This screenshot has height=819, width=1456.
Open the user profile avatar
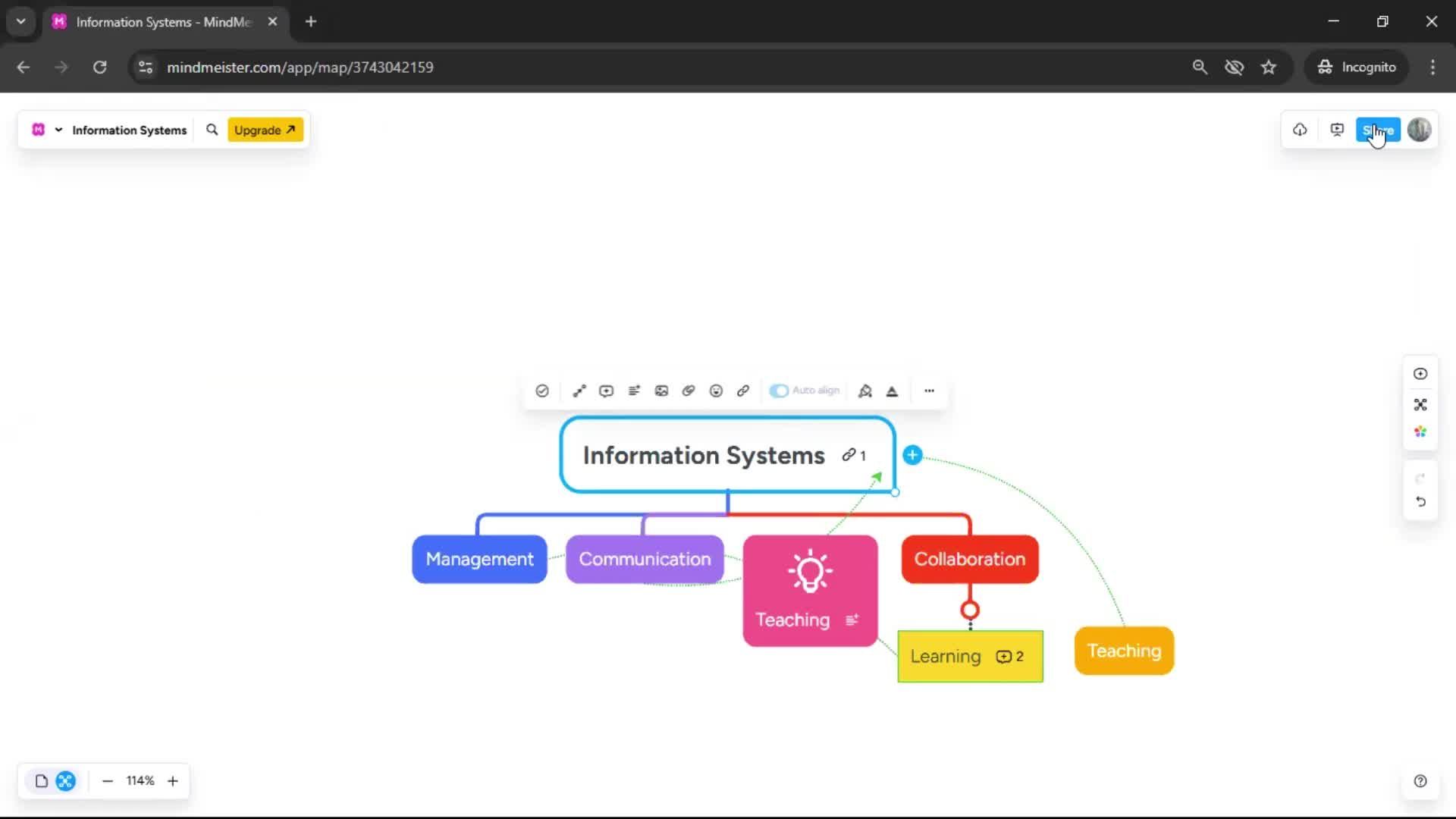(x=1420, y=130)
